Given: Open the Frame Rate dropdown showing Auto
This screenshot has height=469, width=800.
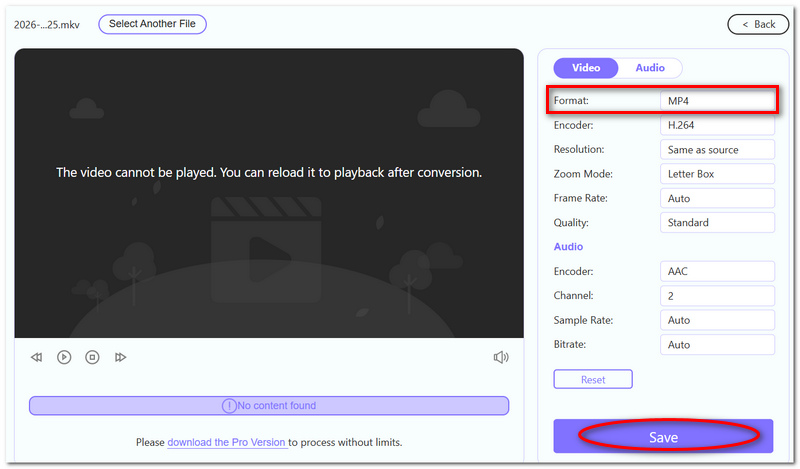Looking at the screenshot, I should 717,199.
